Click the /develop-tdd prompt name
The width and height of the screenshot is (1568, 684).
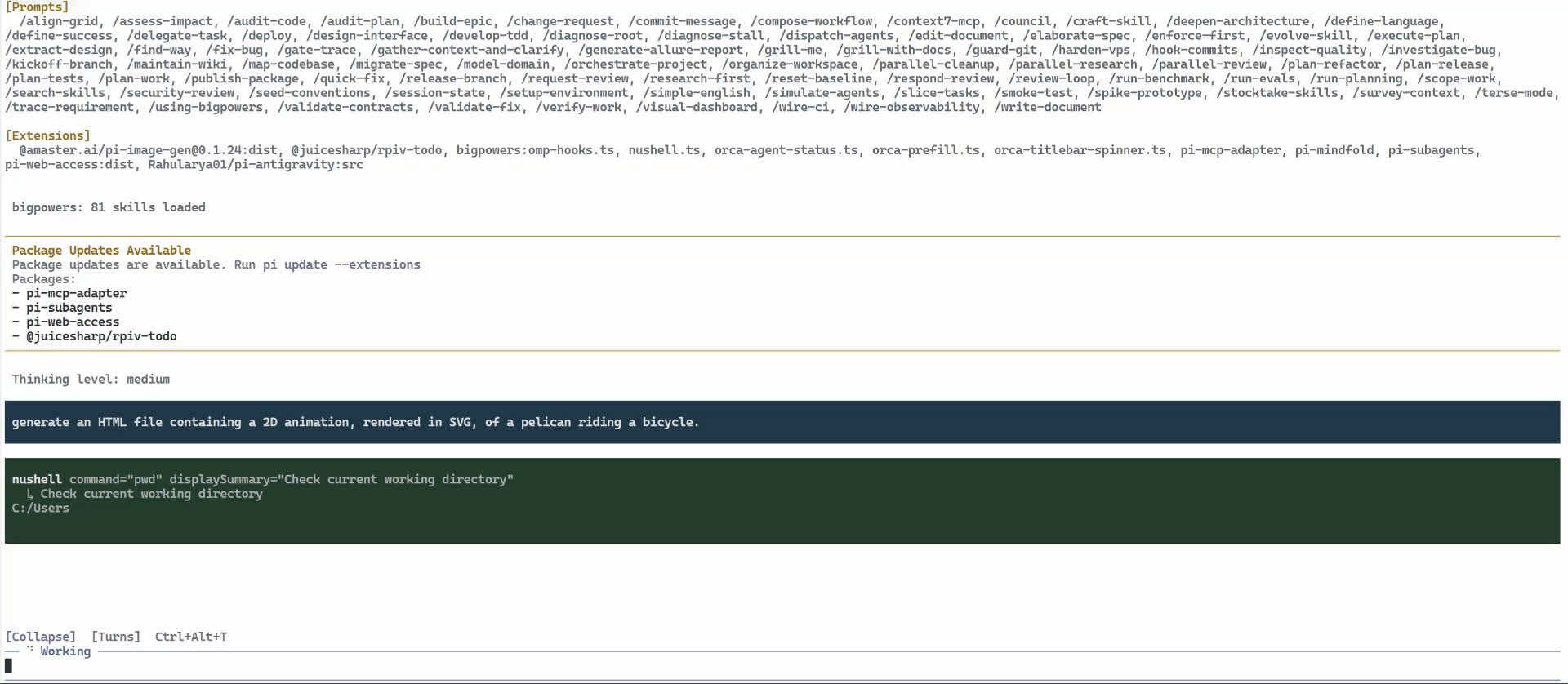coord(485,36)
